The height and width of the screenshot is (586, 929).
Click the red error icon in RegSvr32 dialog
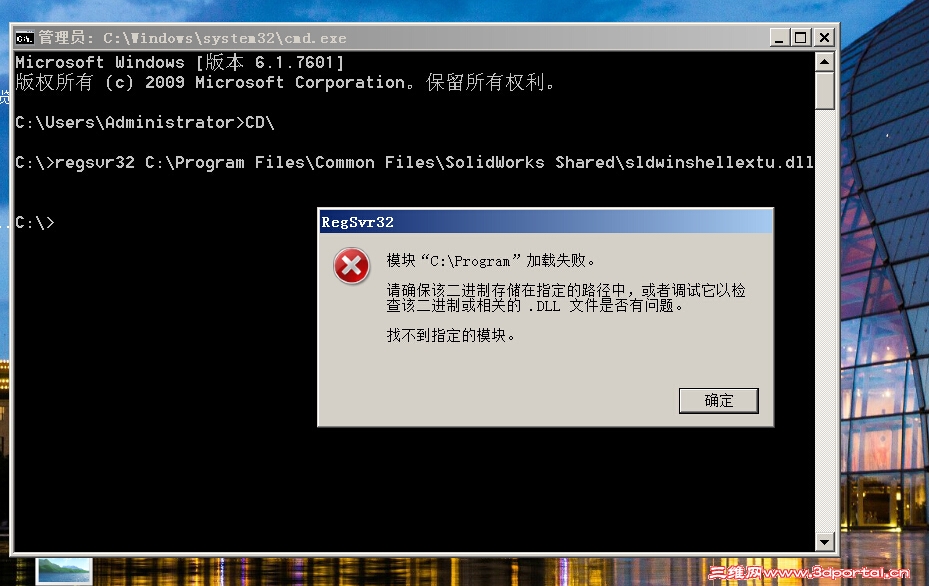pyautogui.click(x=351, y=266)
